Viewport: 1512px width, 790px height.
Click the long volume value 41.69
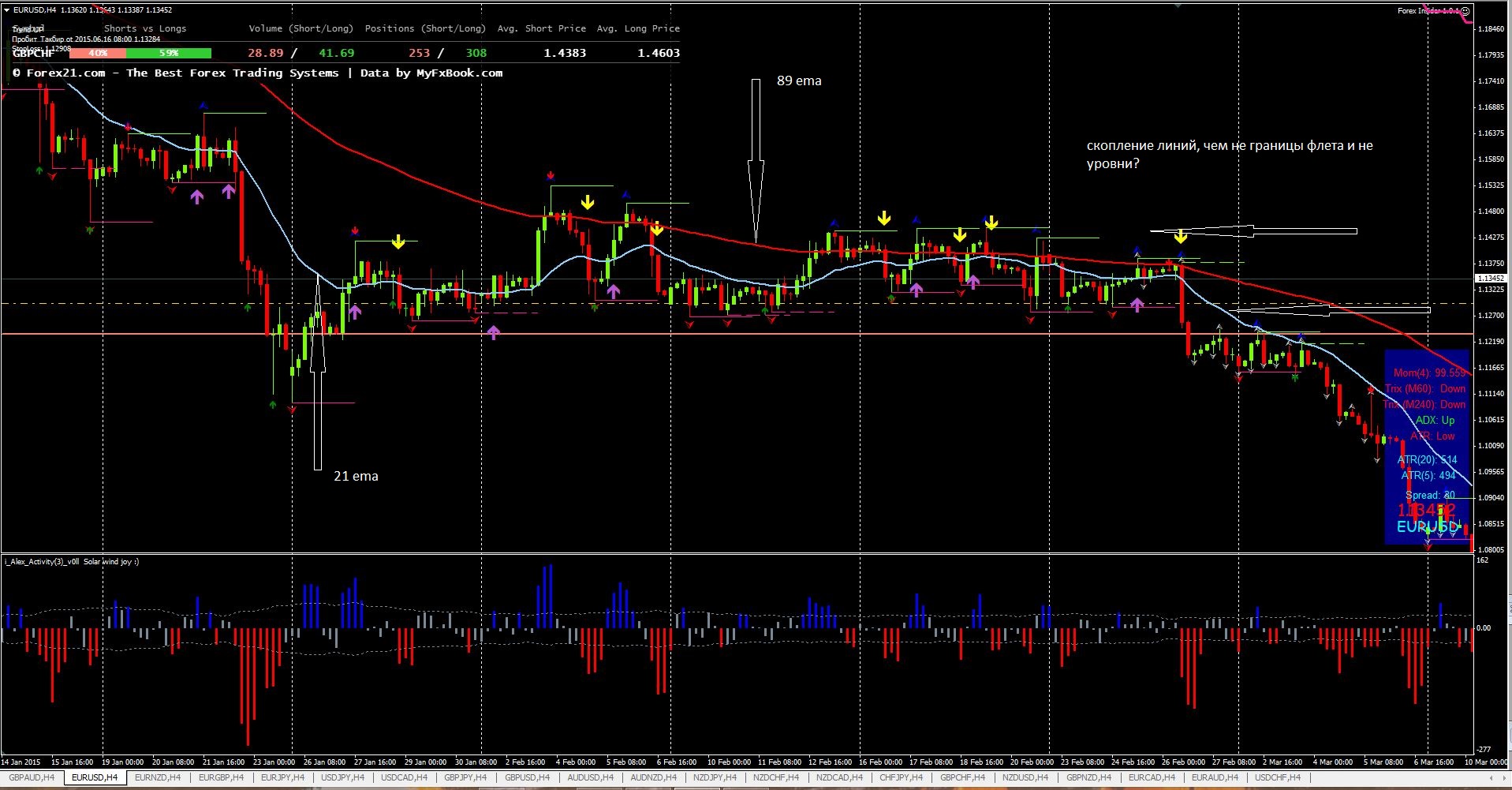coord(336,53)
